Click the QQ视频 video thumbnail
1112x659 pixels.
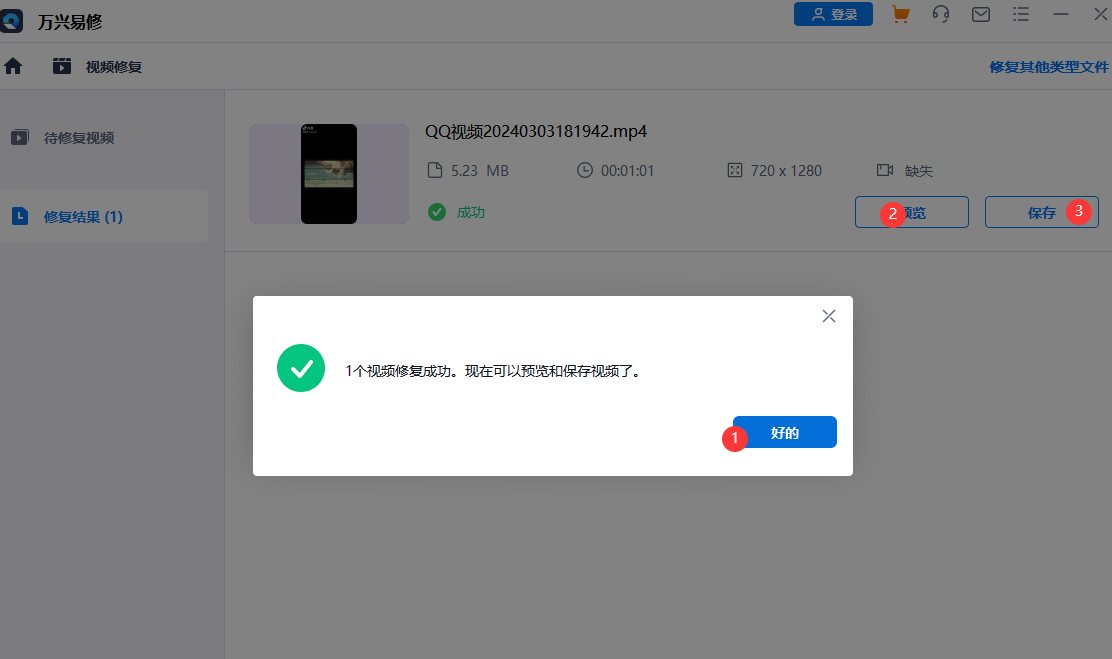(x=329, y=174)
